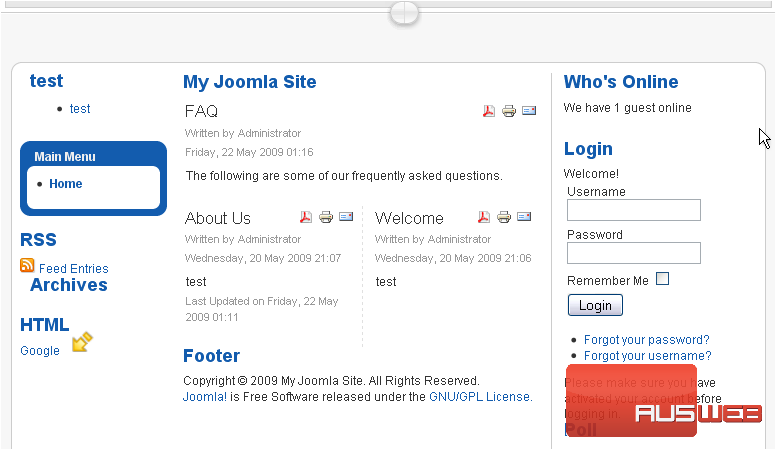Follow the GNU/GPL License link

coord(479,397)
